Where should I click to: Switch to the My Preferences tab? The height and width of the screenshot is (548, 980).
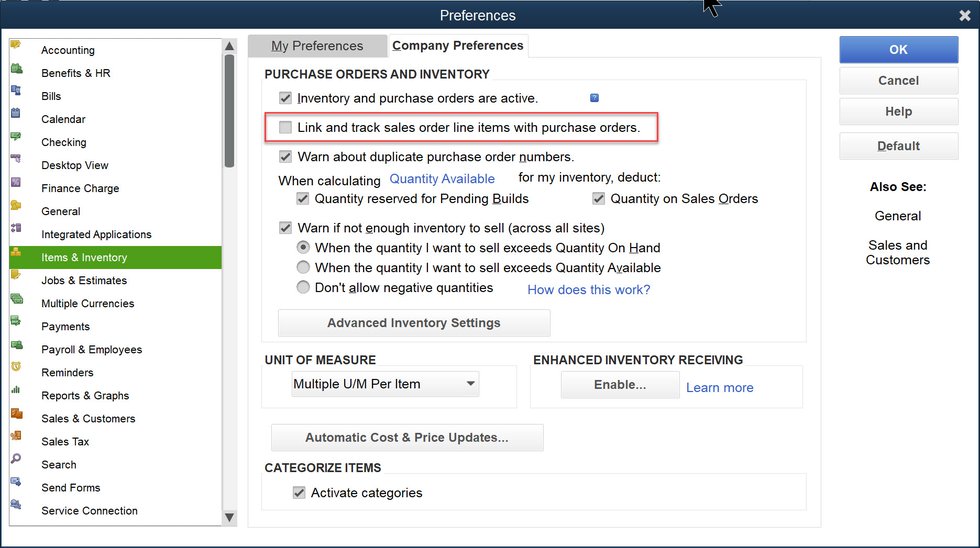tap(317, 46)
